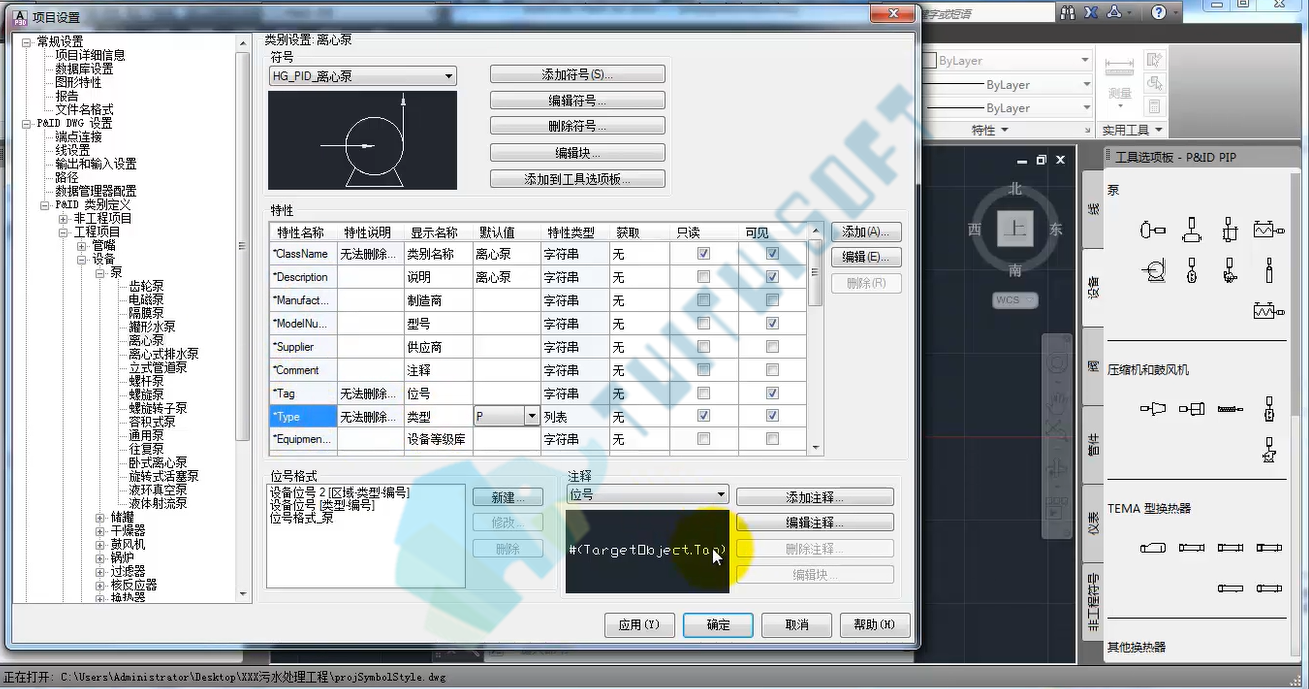Collapse the 常规设置 tree node
Screen dimensions: 1309x689
[27, 42]
